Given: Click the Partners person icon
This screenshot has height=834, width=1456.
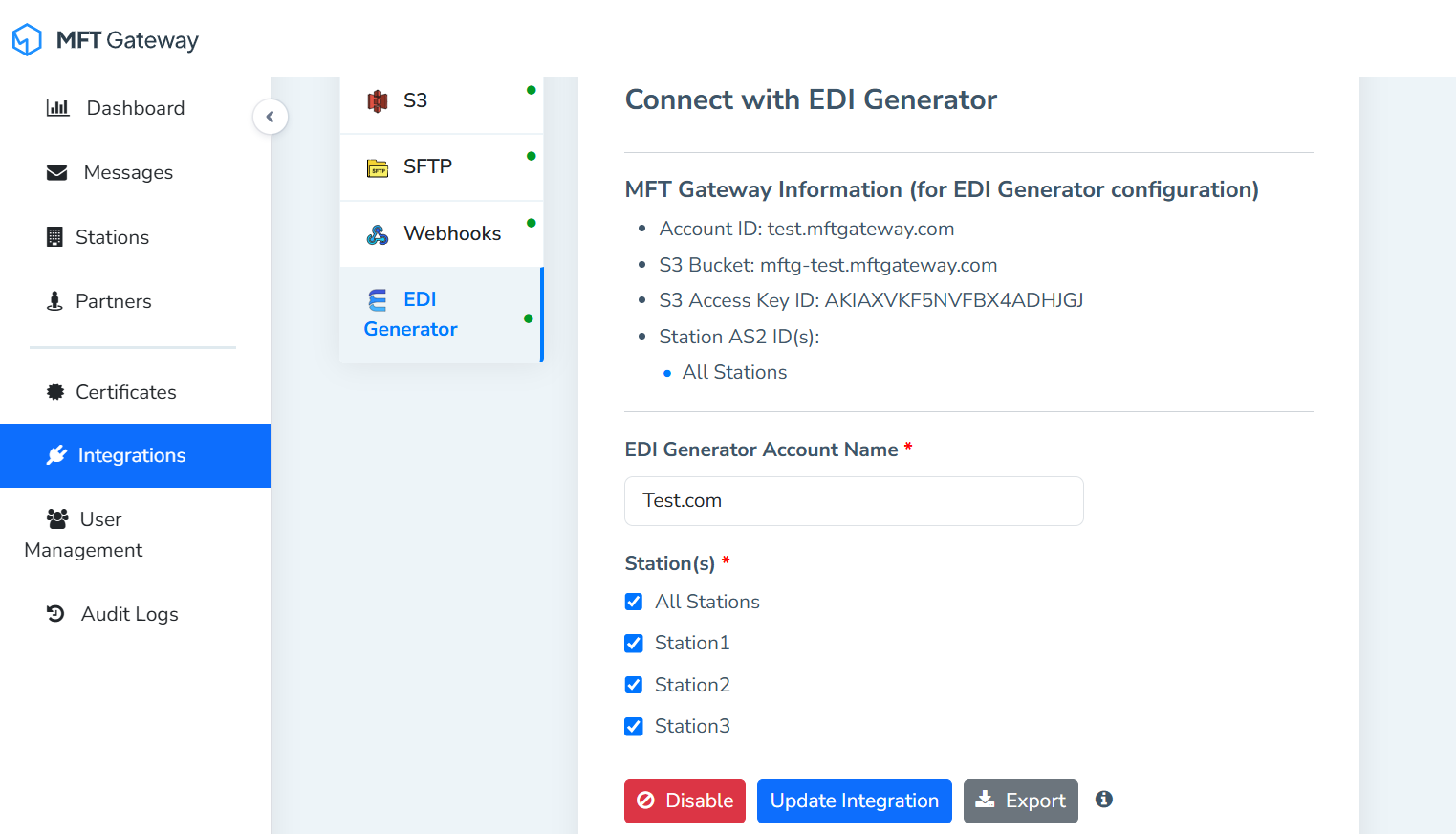Looking at the screenshot, I should pos(54,301).
